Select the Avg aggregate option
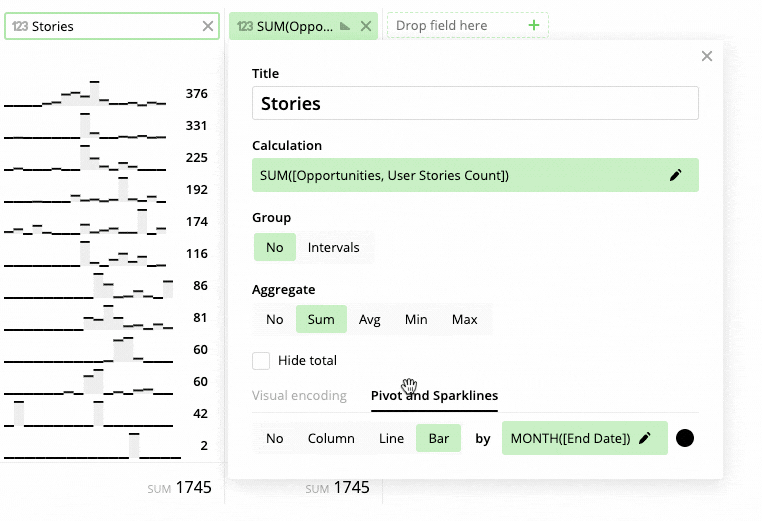The image size is (762, 521). pyautogui.click(x=369, y=319)
